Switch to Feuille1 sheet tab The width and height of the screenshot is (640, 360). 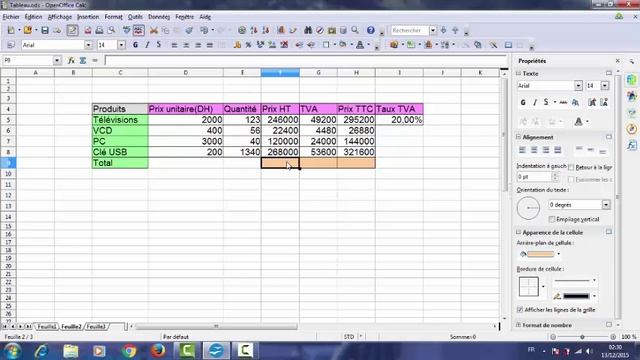pos(47,327)
